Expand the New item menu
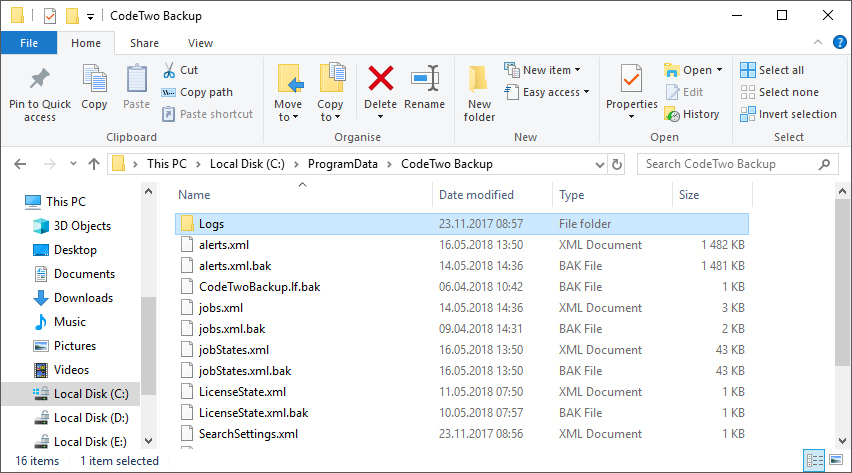Viewport: 852px width, 473px height. 542,70
